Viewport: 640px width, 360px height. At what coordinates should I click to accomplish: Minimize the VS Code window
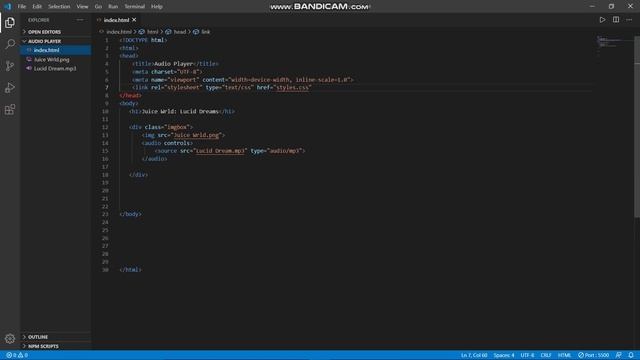point(592,6)
